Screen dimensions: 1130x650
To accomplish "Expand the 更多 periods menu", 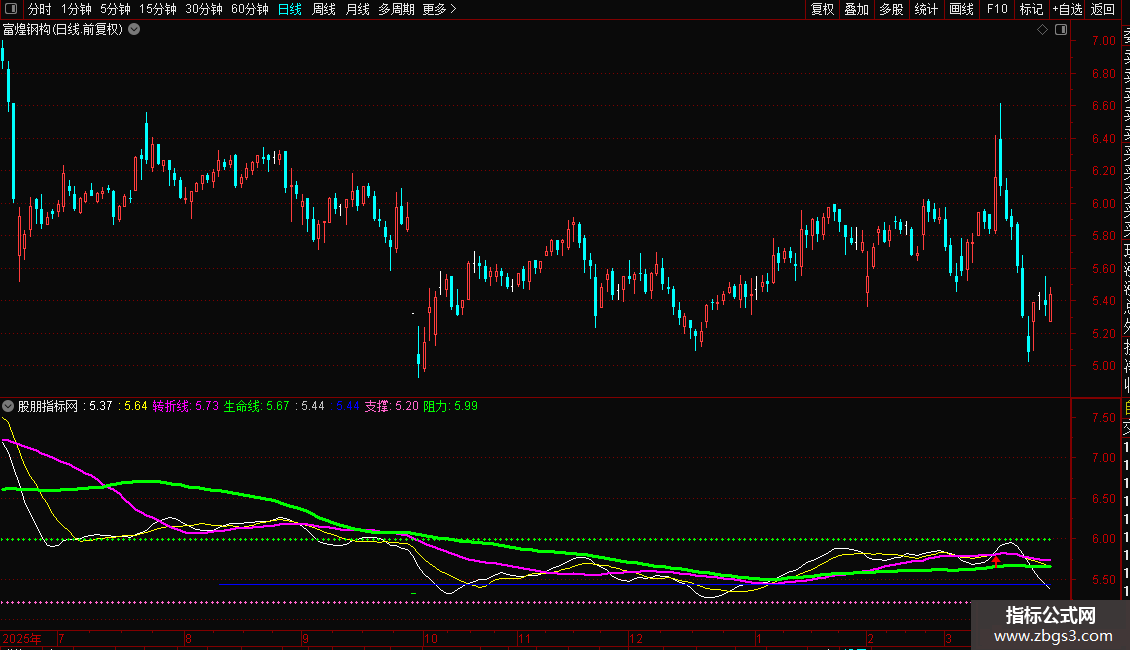I will coord(440,9).
